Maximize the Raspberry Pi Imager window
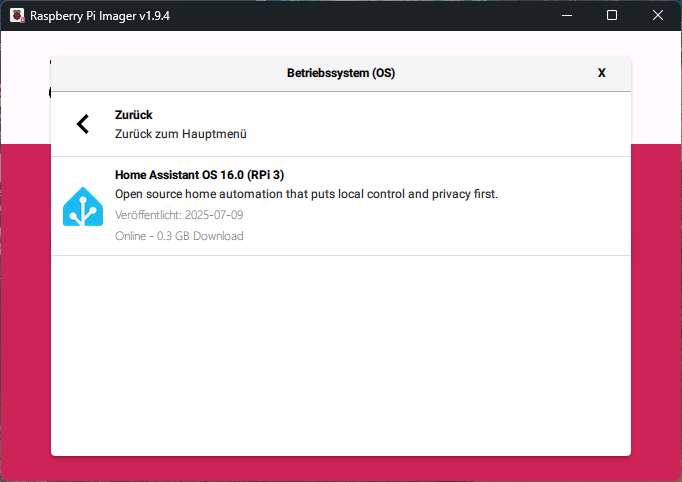Viewport: 682px width, 482px height. point(612,16)
